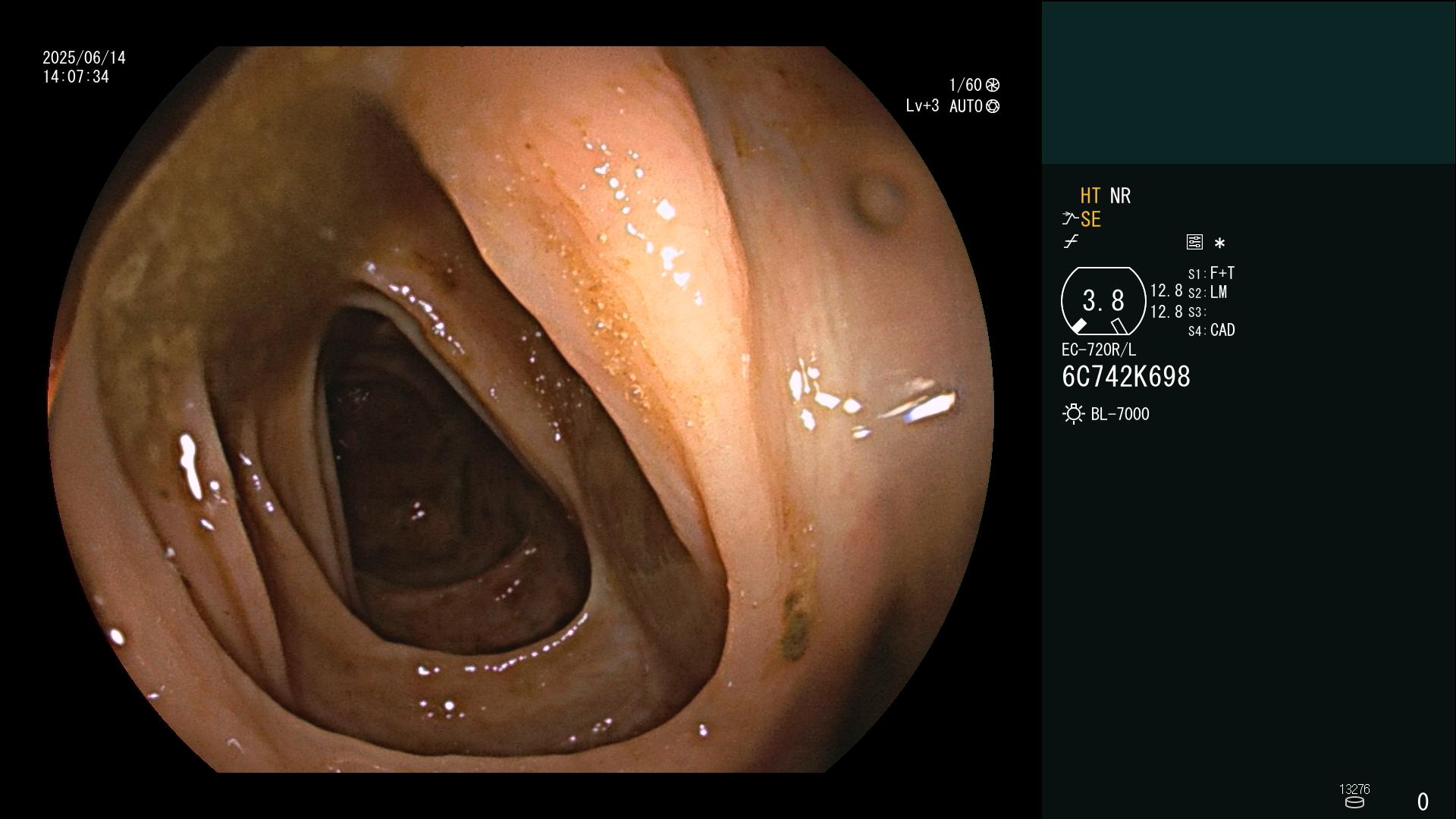Click the structure emphasis curve icon beside SE

1069,219
